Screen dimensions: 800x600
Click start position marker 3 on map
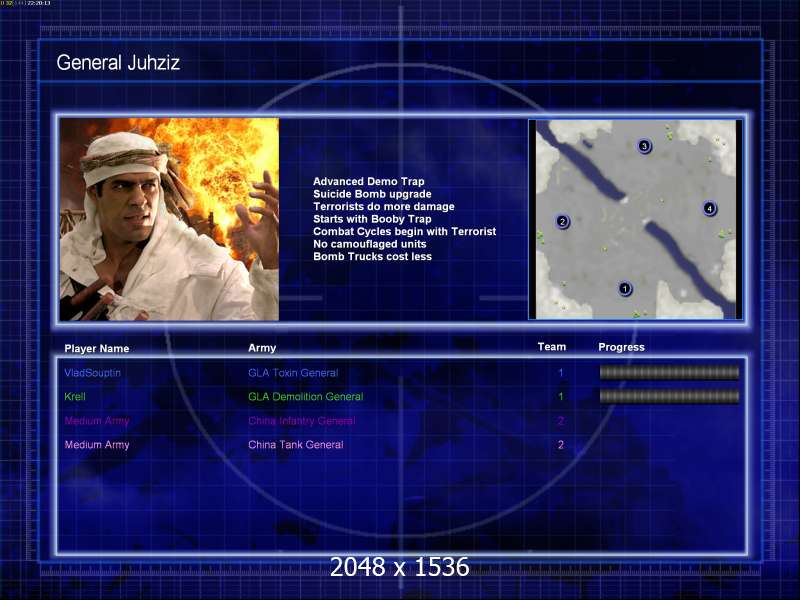click(644, 146)
